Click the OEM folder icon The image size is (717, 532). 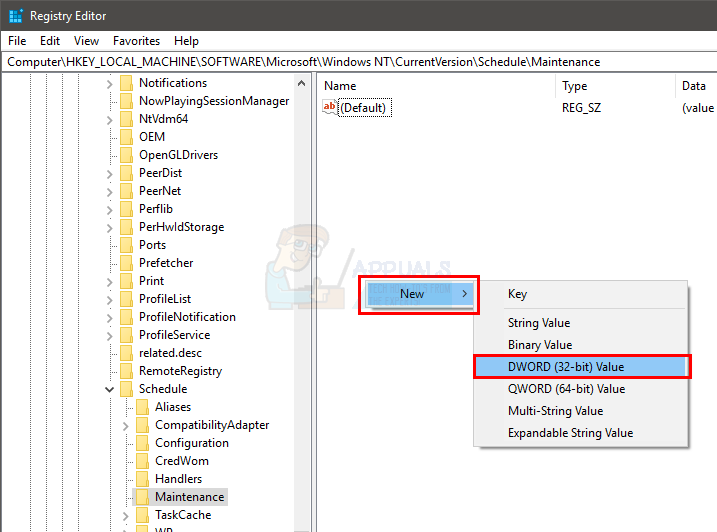(x=127, y=137)
